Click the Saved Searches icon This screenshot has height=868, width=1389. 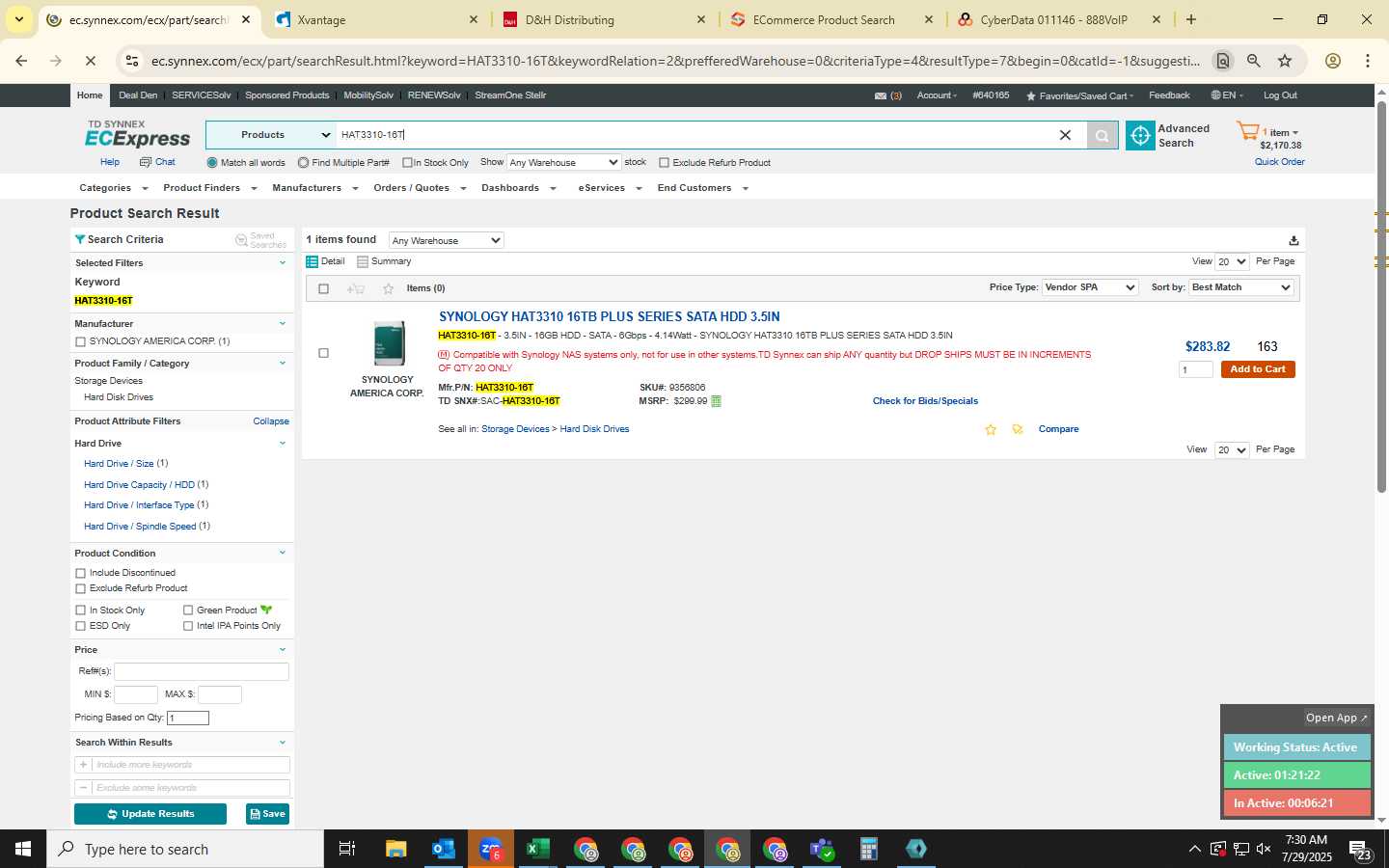[x=241, y=240]
